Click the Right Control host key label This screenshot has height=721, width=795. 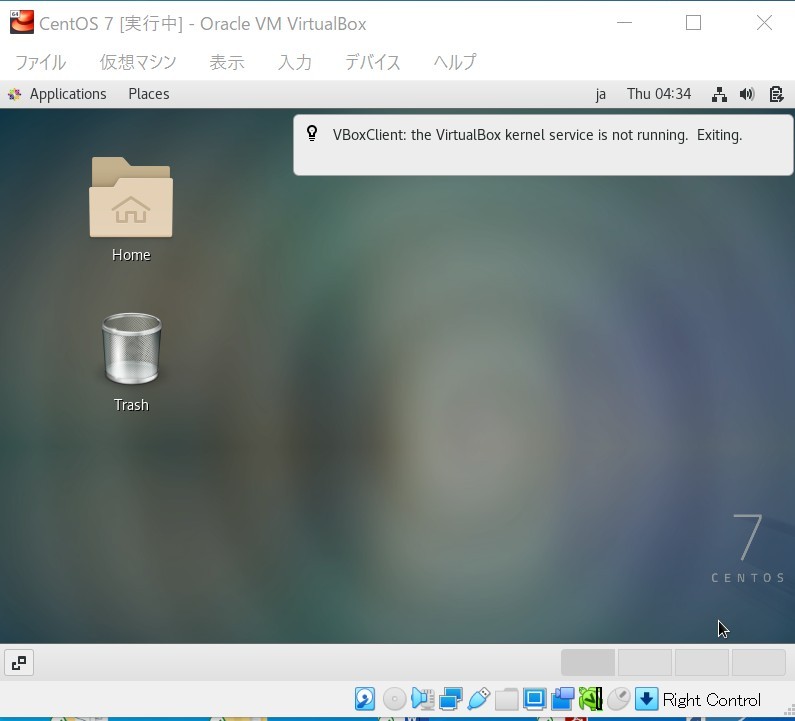point(711,700)
